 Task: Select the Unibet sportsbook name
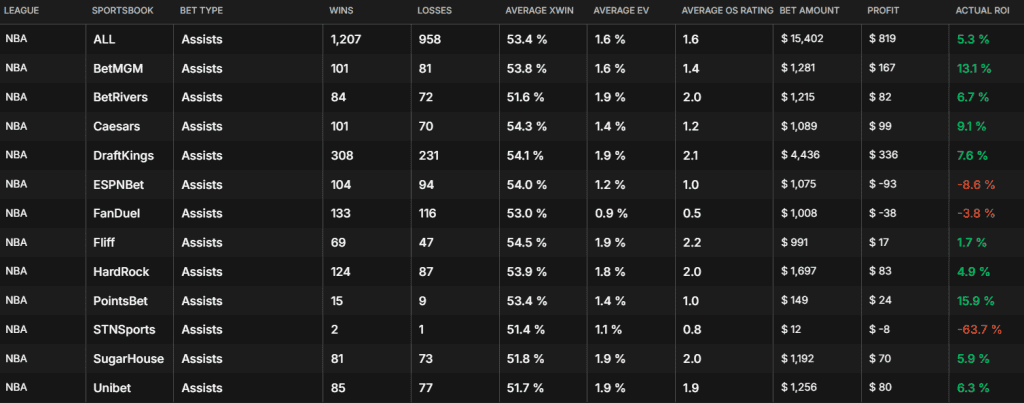112,388
